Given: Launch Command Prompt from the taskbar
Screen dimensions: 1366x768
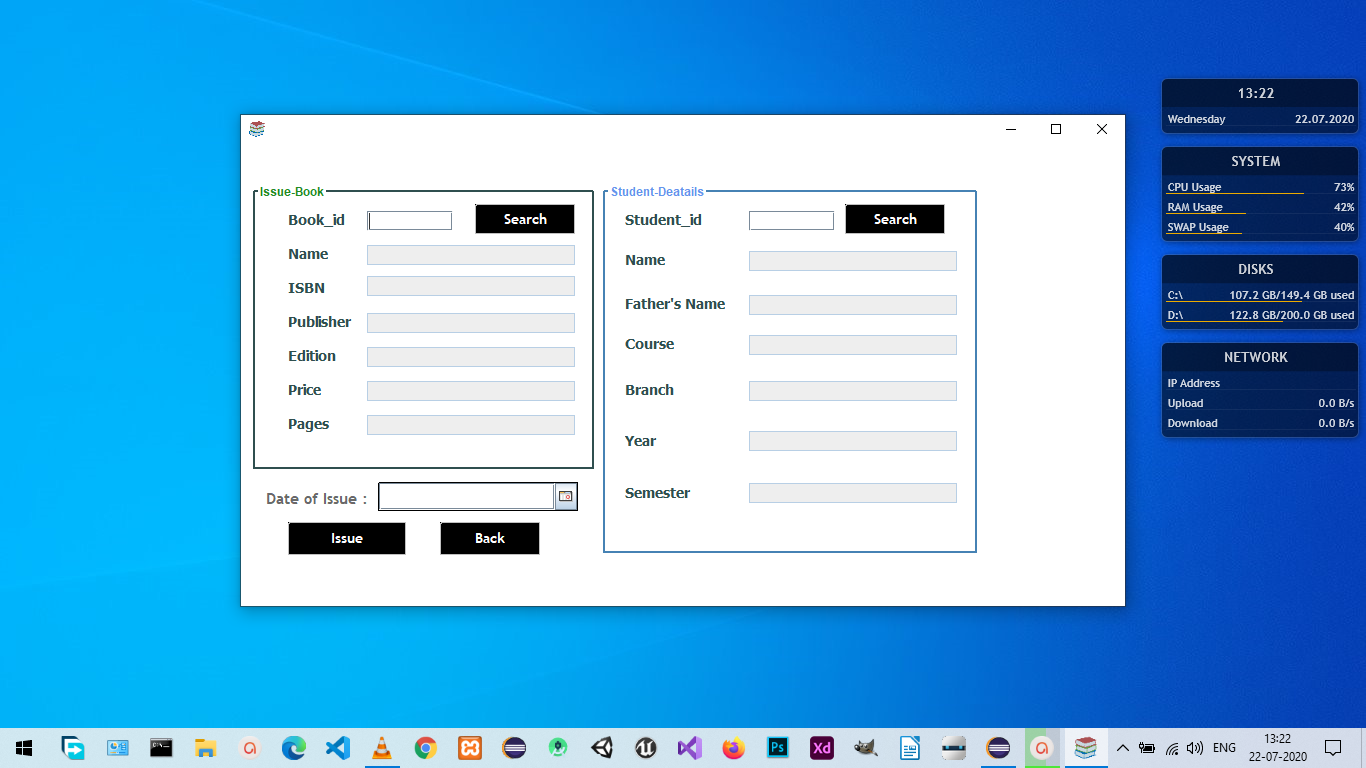Looking at the screenshot, I should [161, 748].
